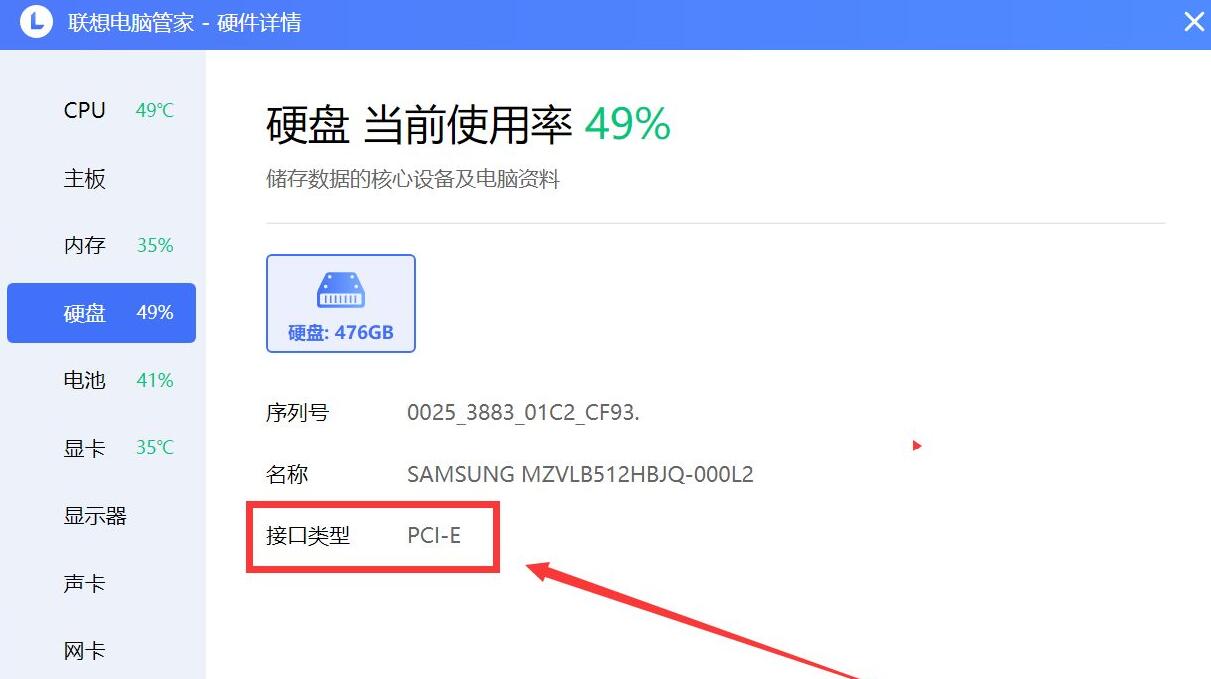
Task: Go to 显示器 monitor tab
Action: pos(101,516)
